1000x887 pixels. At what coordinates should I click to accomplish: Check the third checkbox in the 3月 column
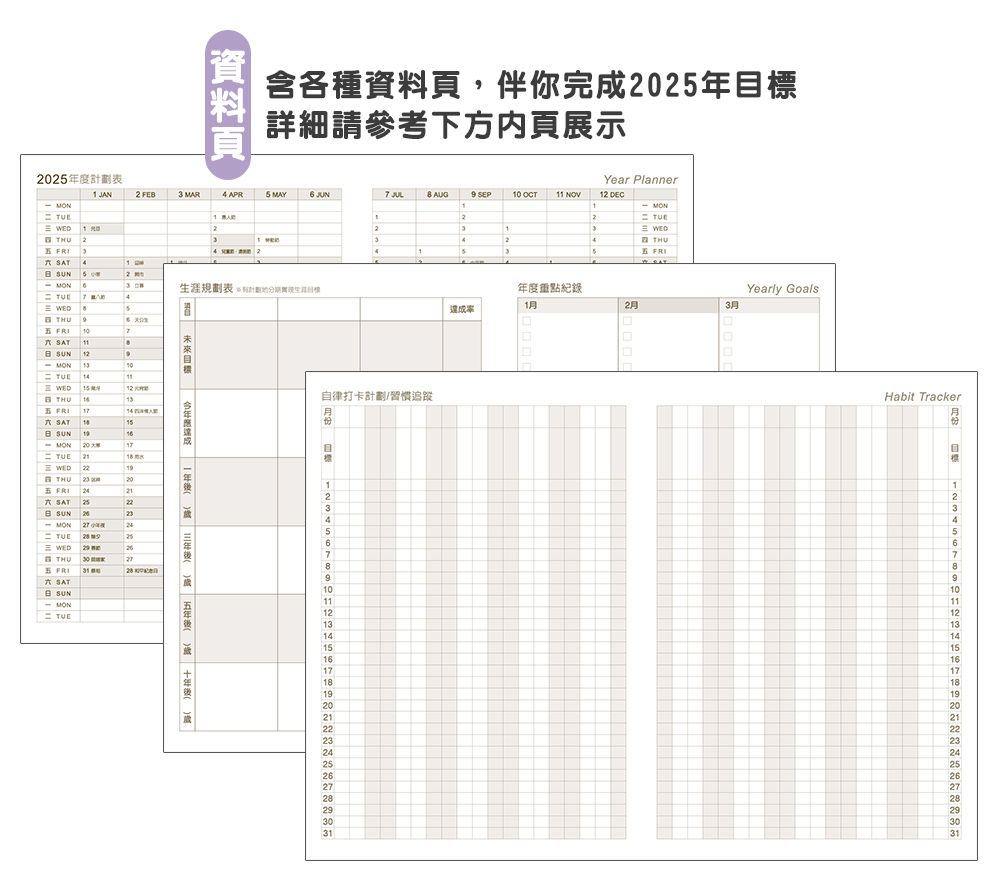coord(728,351)
